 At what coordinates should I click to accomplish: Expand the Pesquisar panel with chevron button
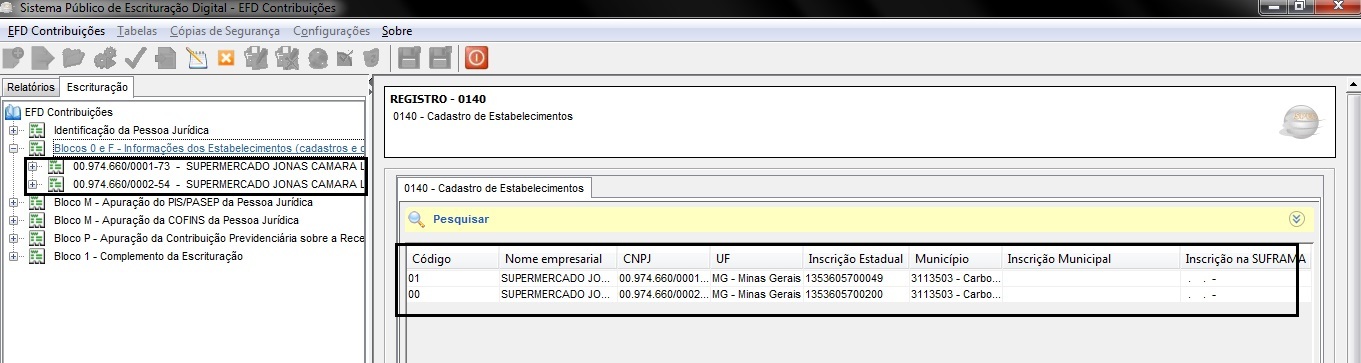pos(1298,218)
